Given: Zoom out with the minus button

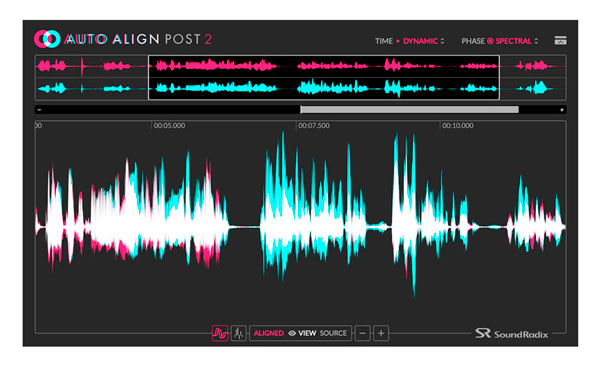Looking at the screenshot, I should point(362,333).
